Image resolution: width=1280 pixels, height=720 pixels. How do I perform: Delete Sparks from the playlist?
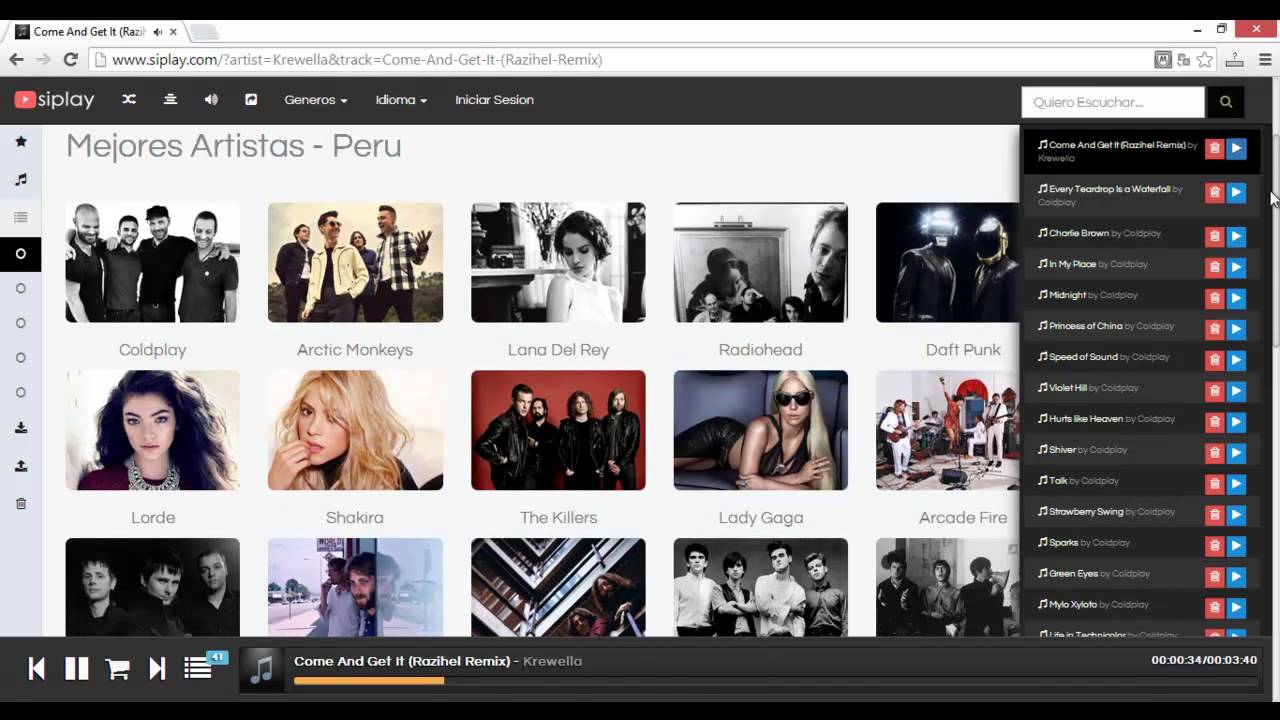1214,546
